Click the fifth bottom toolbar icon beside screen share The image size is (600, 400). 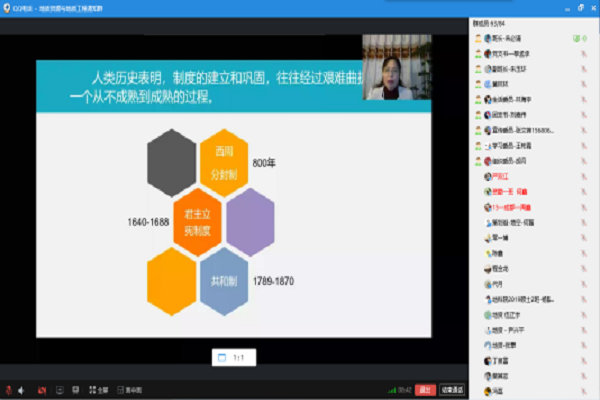(x=75, y=389)
